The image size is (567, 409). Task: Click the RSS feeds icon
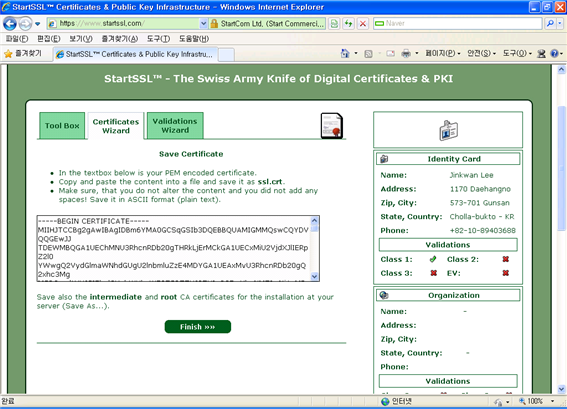point(368,54)
